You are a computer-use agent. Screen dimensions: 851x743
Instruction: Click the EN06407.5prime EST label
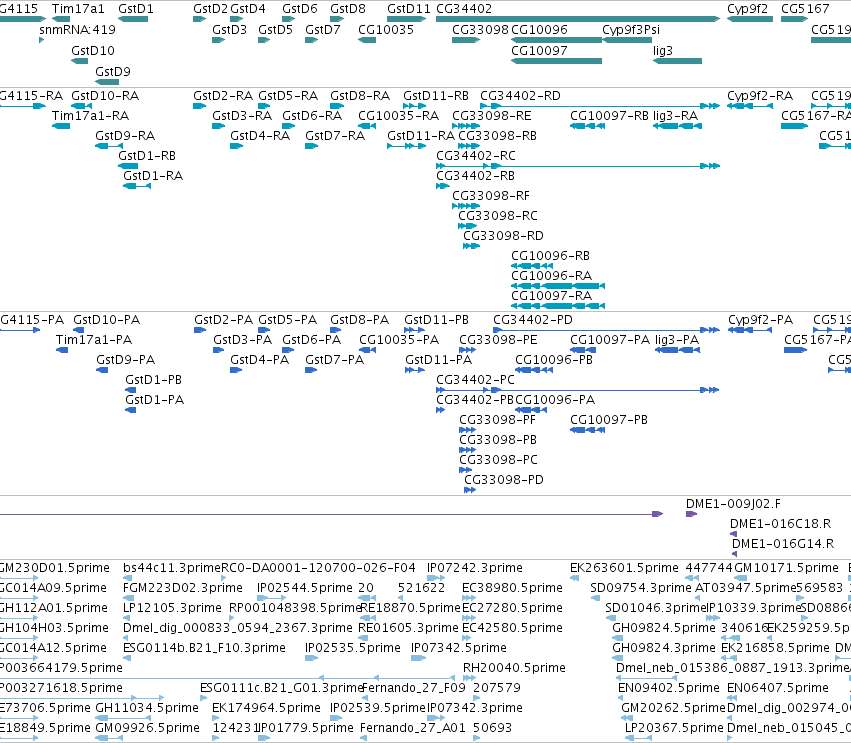[x=778, y=688]
